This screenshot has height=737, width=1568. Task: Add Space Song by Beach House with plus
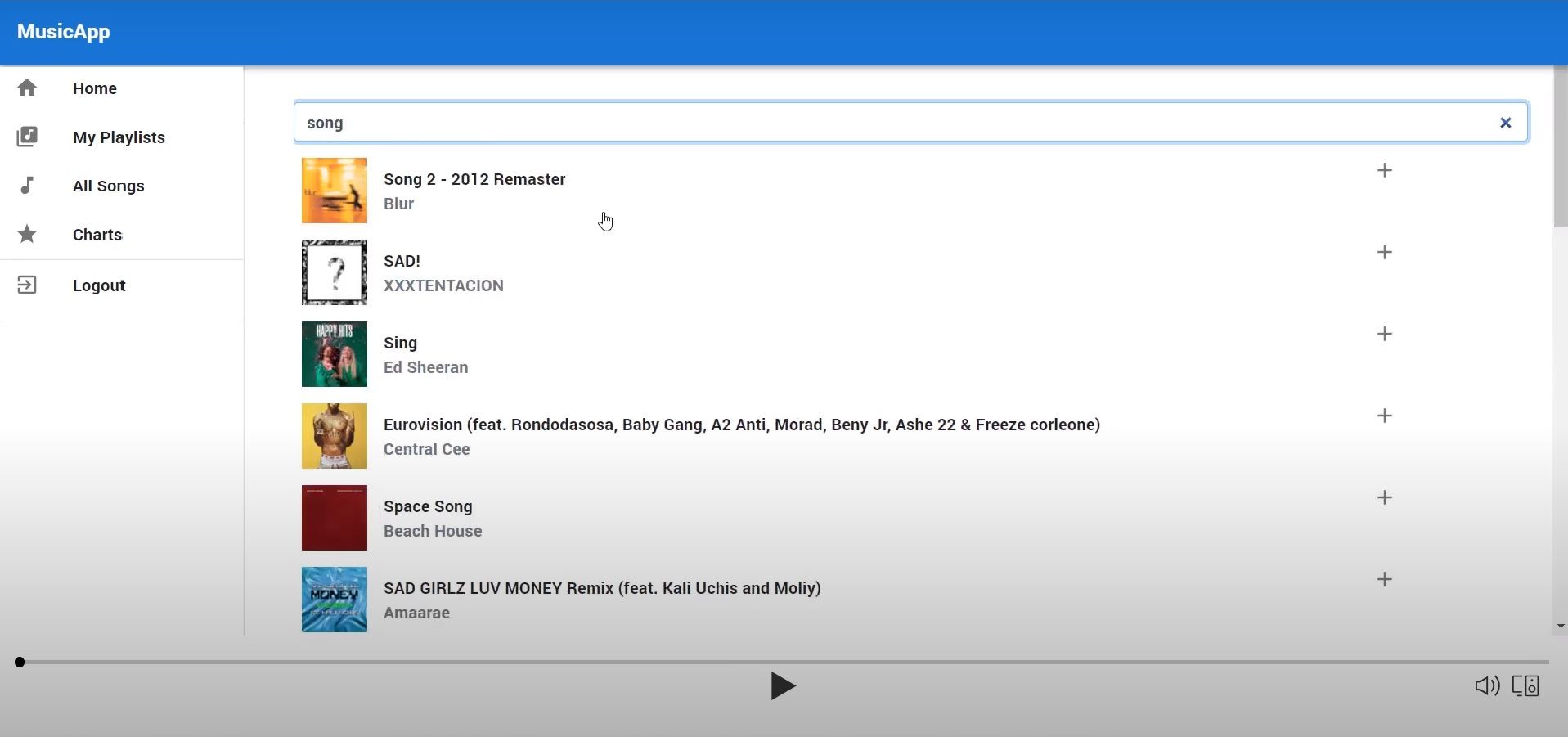click(x=1384, y=497)
